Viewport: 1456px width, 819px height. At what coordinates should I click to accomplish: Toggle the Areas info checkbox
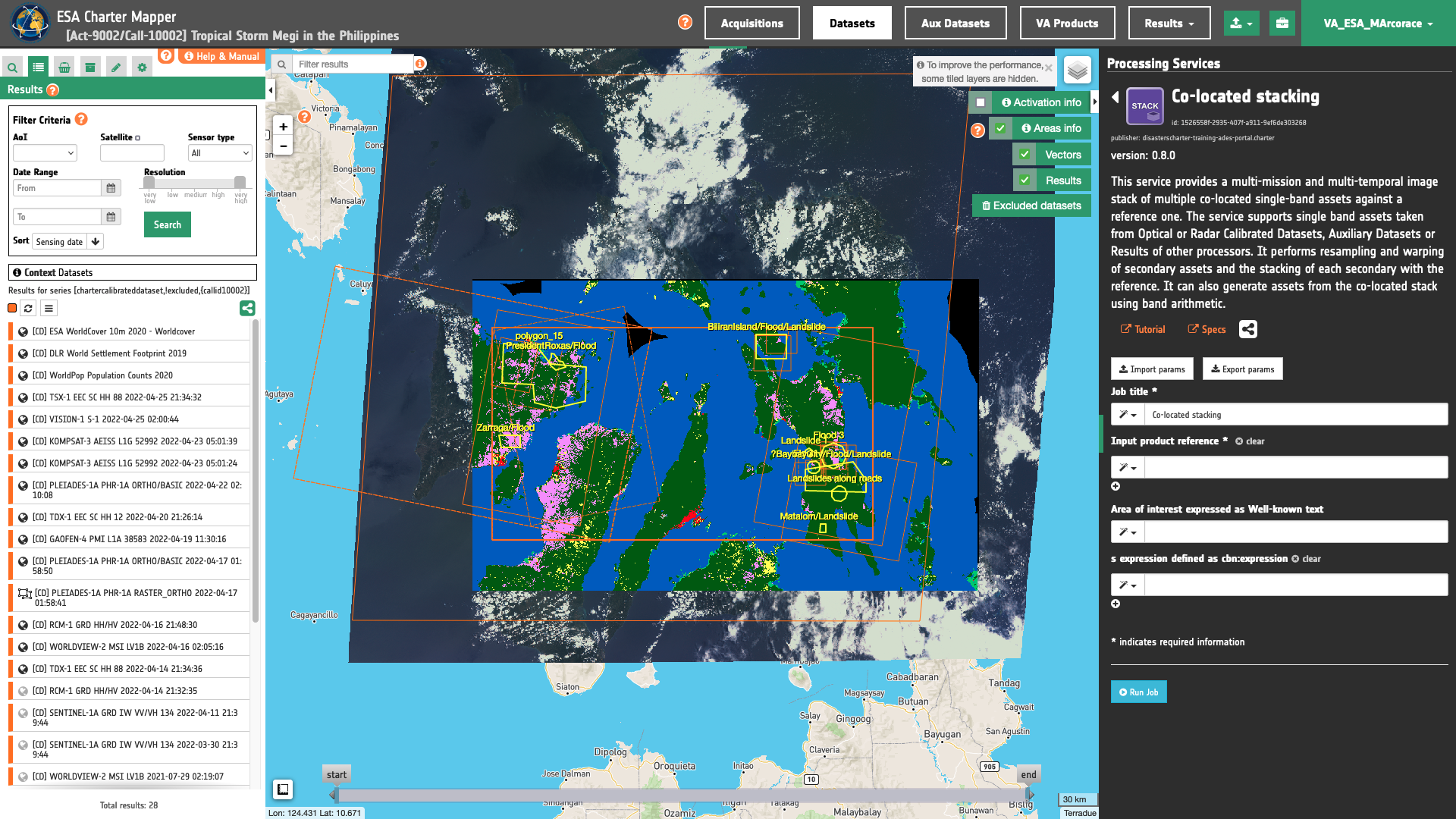coord(1001,128)
